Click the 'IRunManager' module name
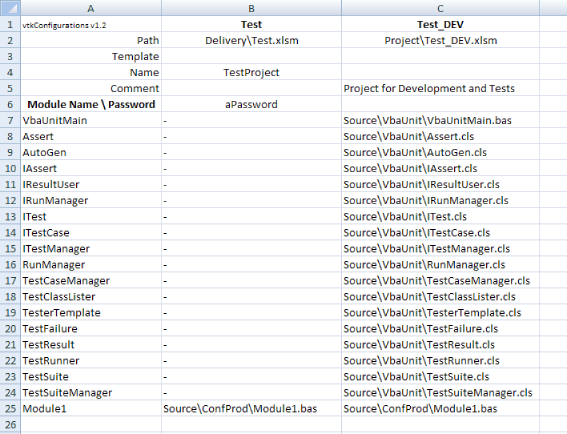The height and width of the screenshot is (434, 567). [91, 200]
